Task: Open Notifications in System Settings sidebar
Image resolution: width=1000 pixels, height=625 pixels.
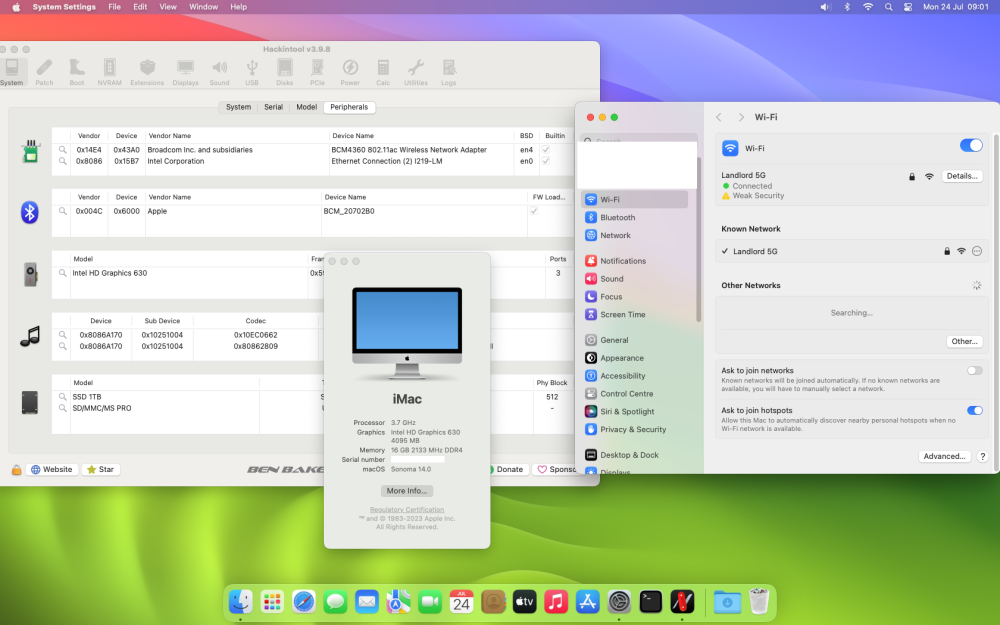Action: pyautogui.click(x=635, y=261)
